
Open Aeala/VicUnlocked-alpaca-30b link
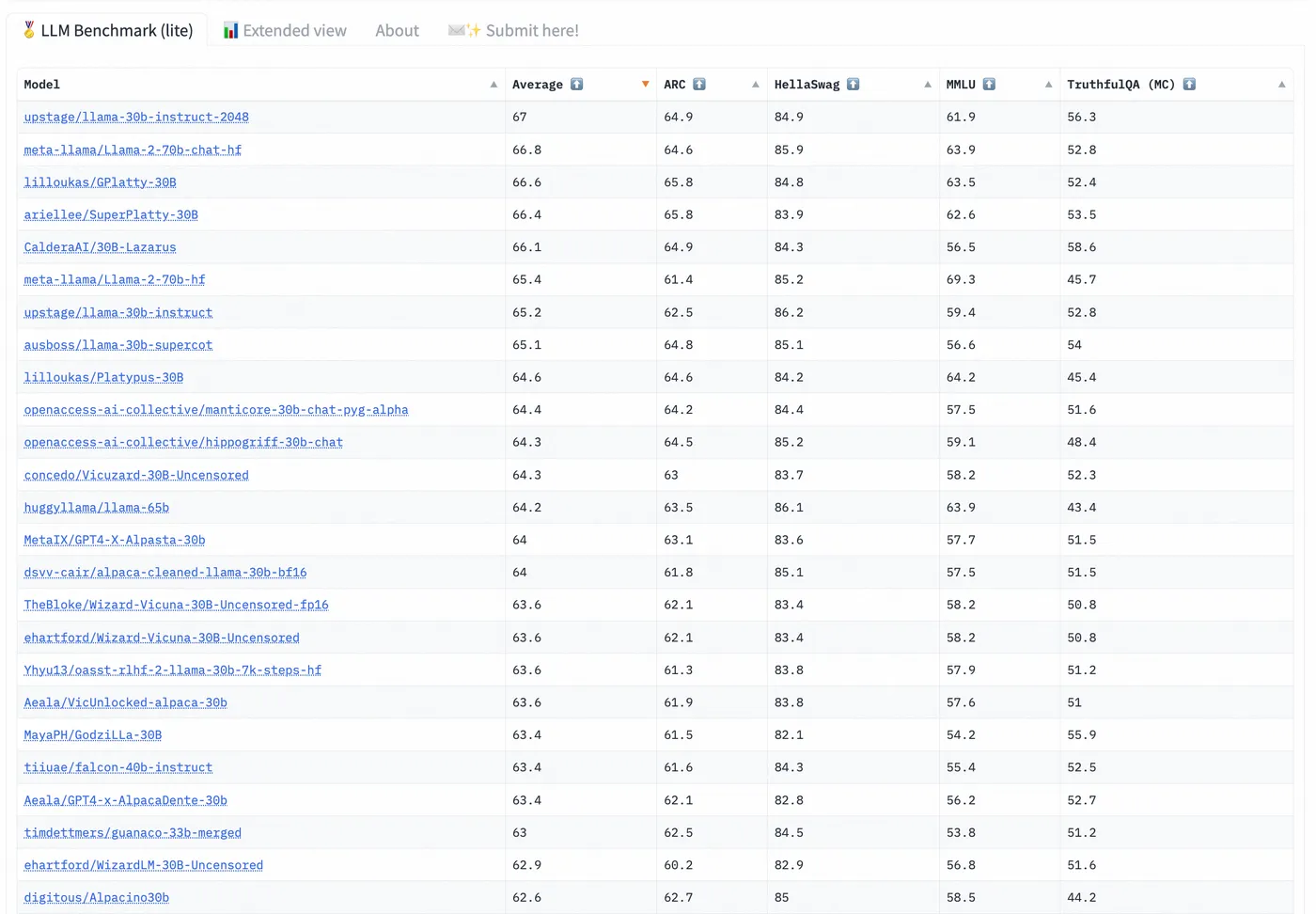tap(125, 702)
